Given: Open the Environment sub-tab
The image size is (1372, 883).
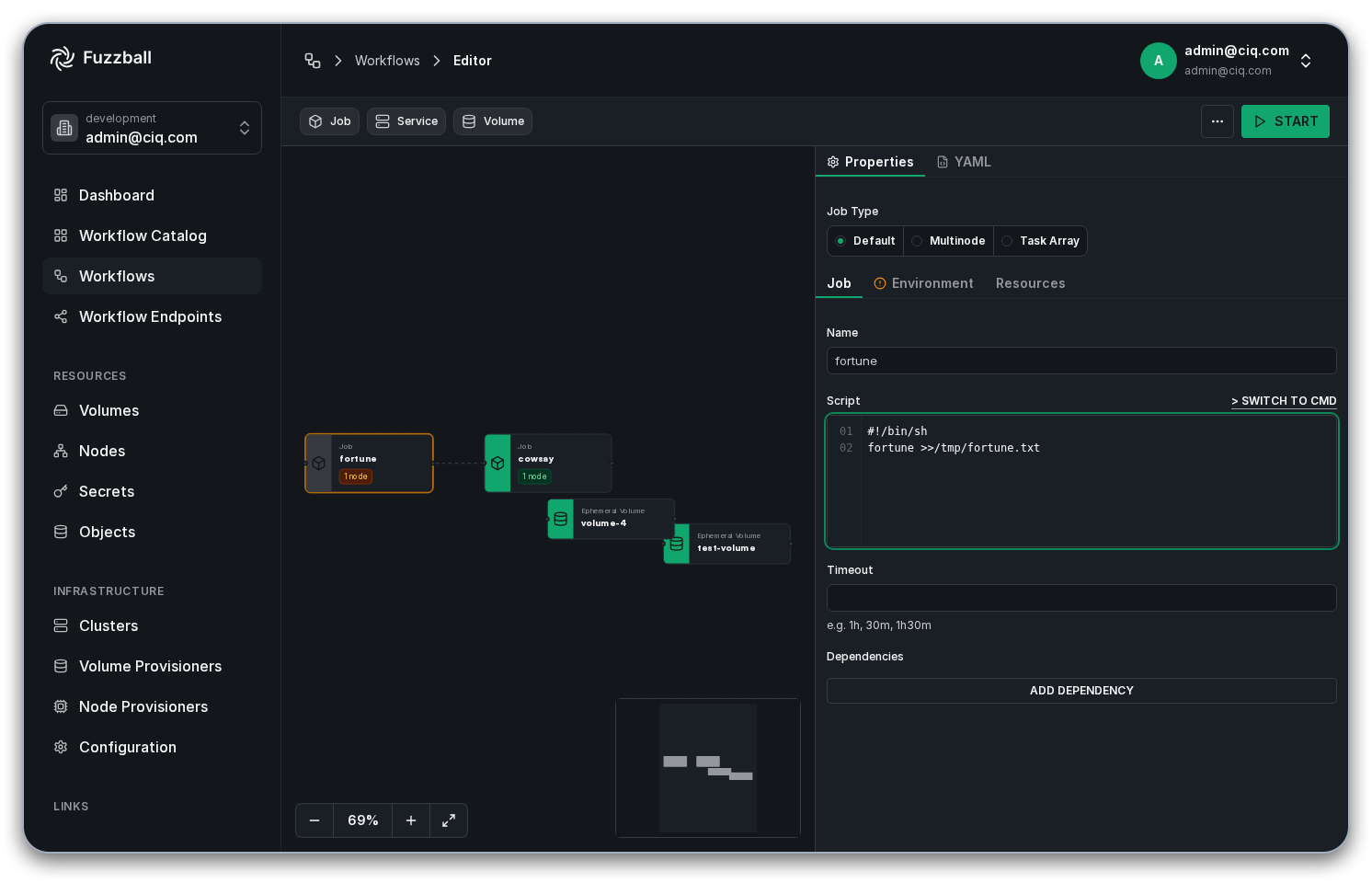Looking at the screenshot, I should [923, 283].
